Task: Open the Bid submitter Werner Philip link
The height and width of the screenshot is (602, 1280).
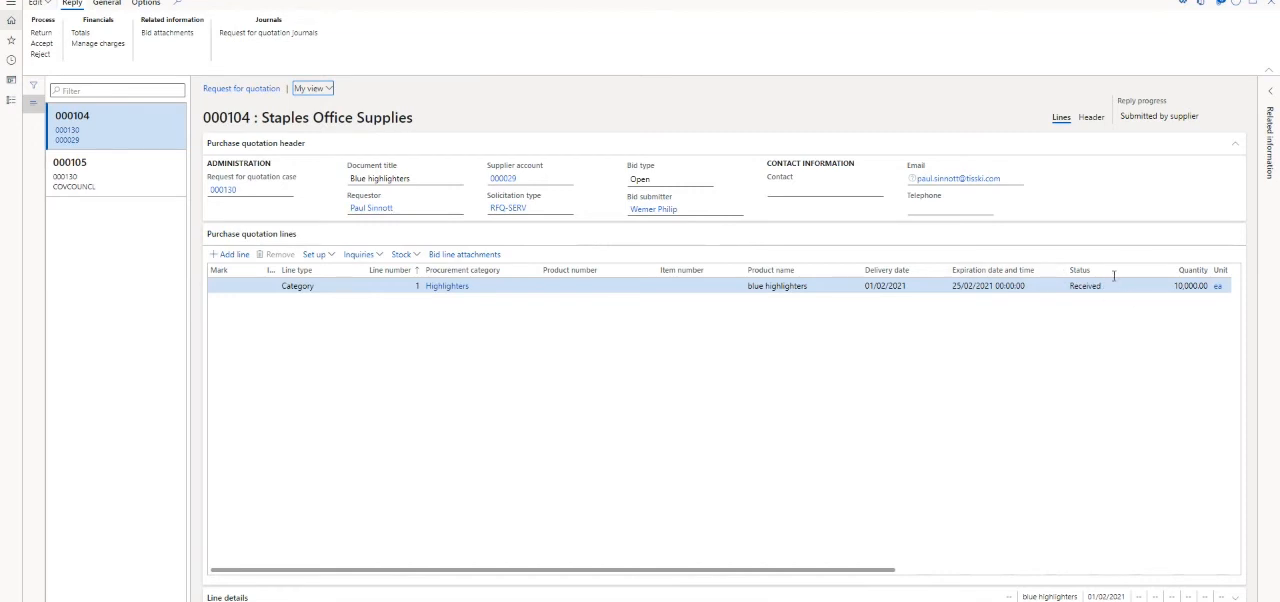Action: point(653,209)
